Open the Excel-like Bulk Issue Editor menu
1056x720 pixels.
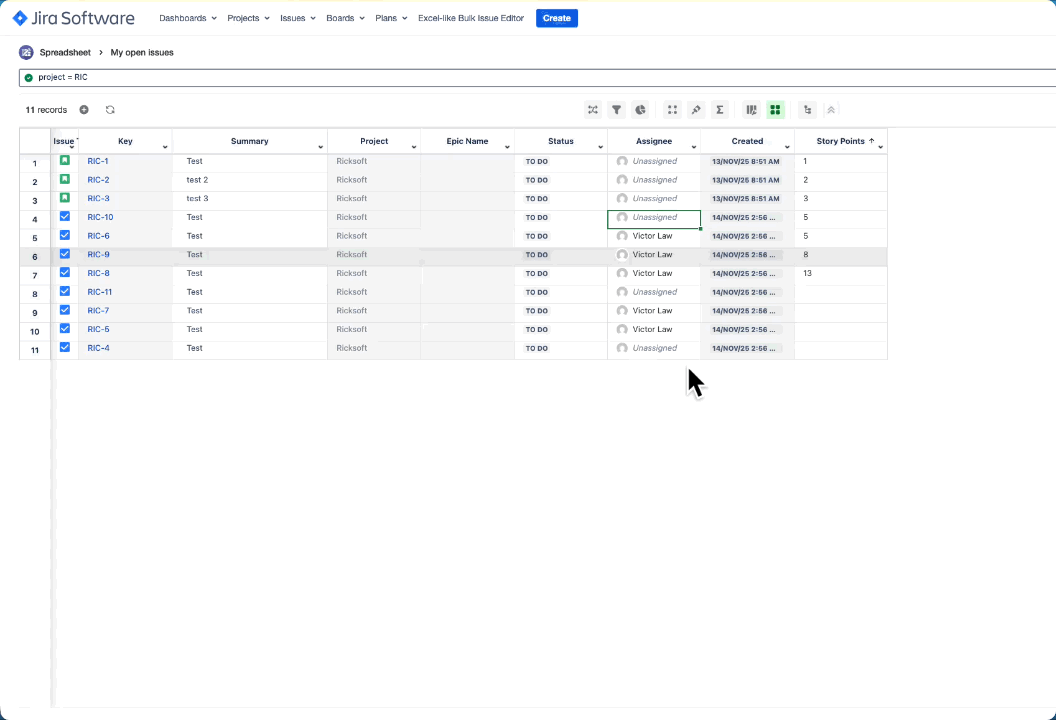(x=471, y=17)
